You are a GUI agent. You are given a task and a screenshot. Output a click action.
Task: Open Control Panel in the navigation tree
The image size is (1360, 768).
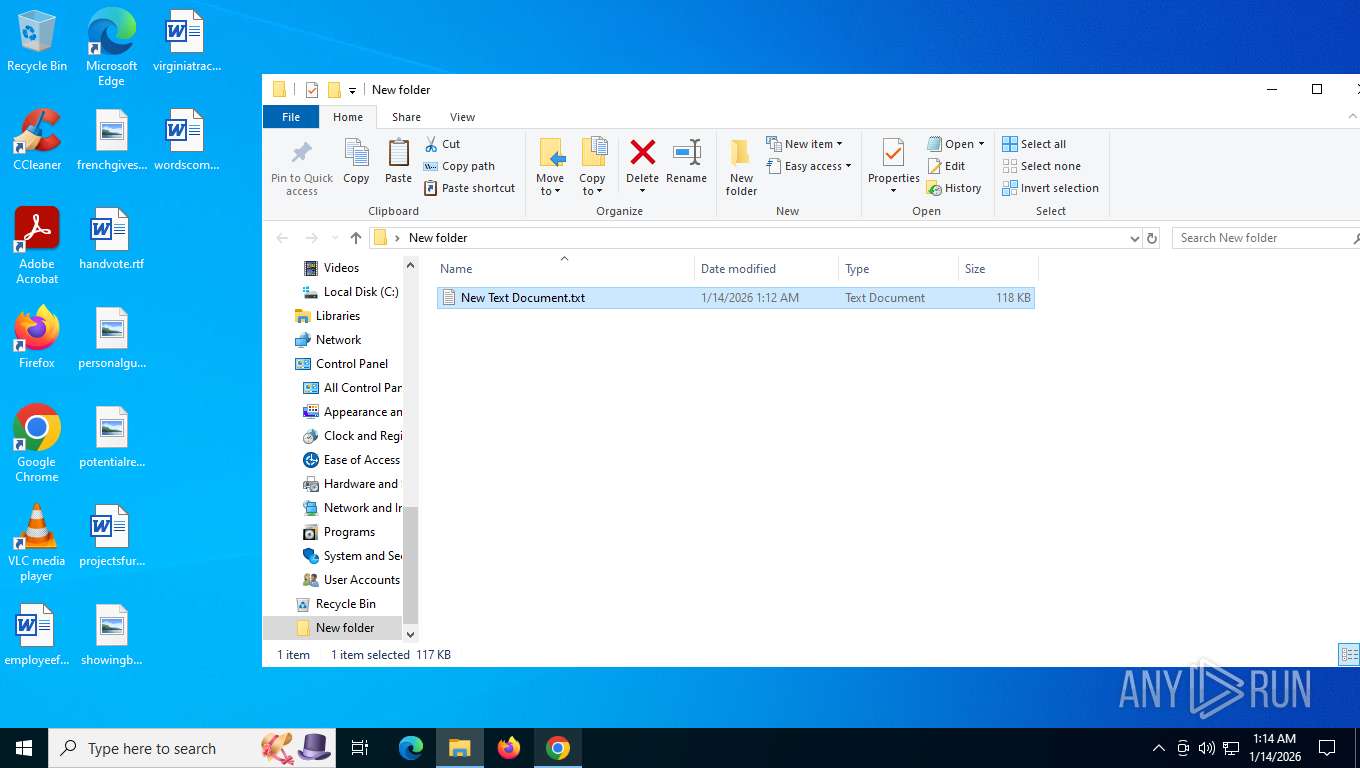click(351, 364)
